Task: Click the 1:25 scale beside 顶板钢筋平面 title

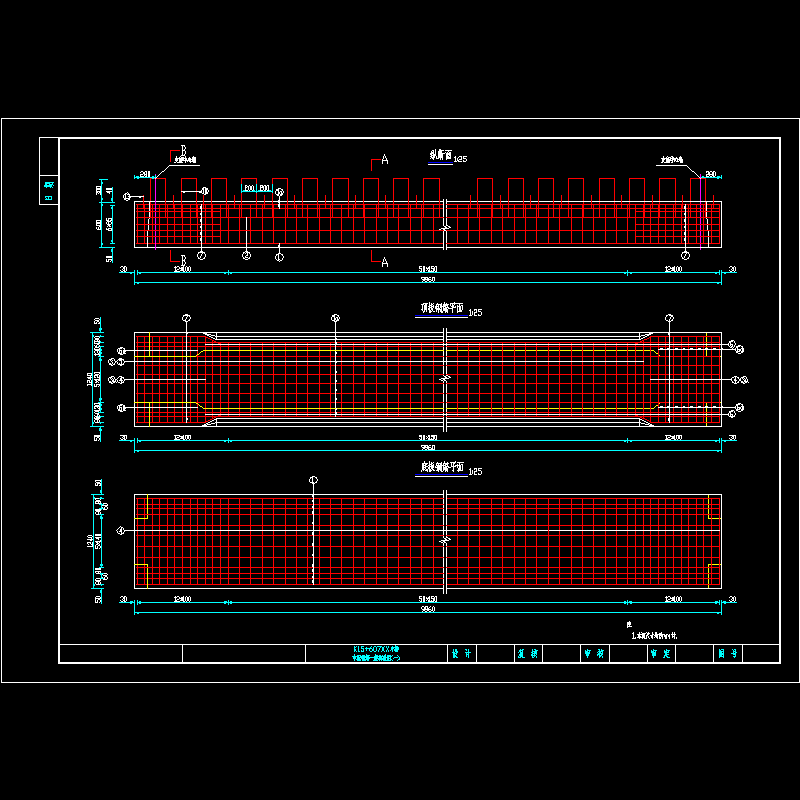Action: [475, 313]
